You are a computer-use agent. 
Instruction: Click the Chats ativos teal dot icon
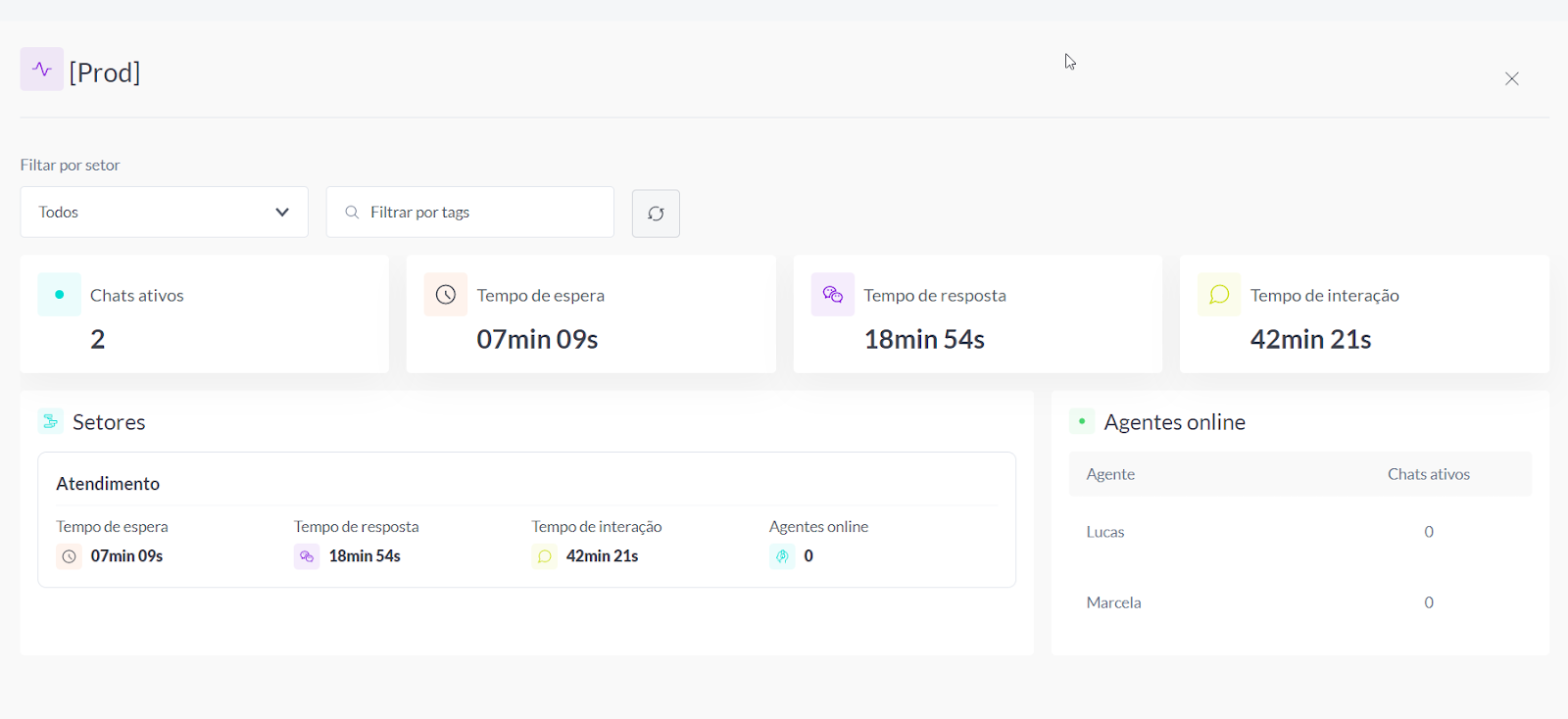tap(60, 295)
